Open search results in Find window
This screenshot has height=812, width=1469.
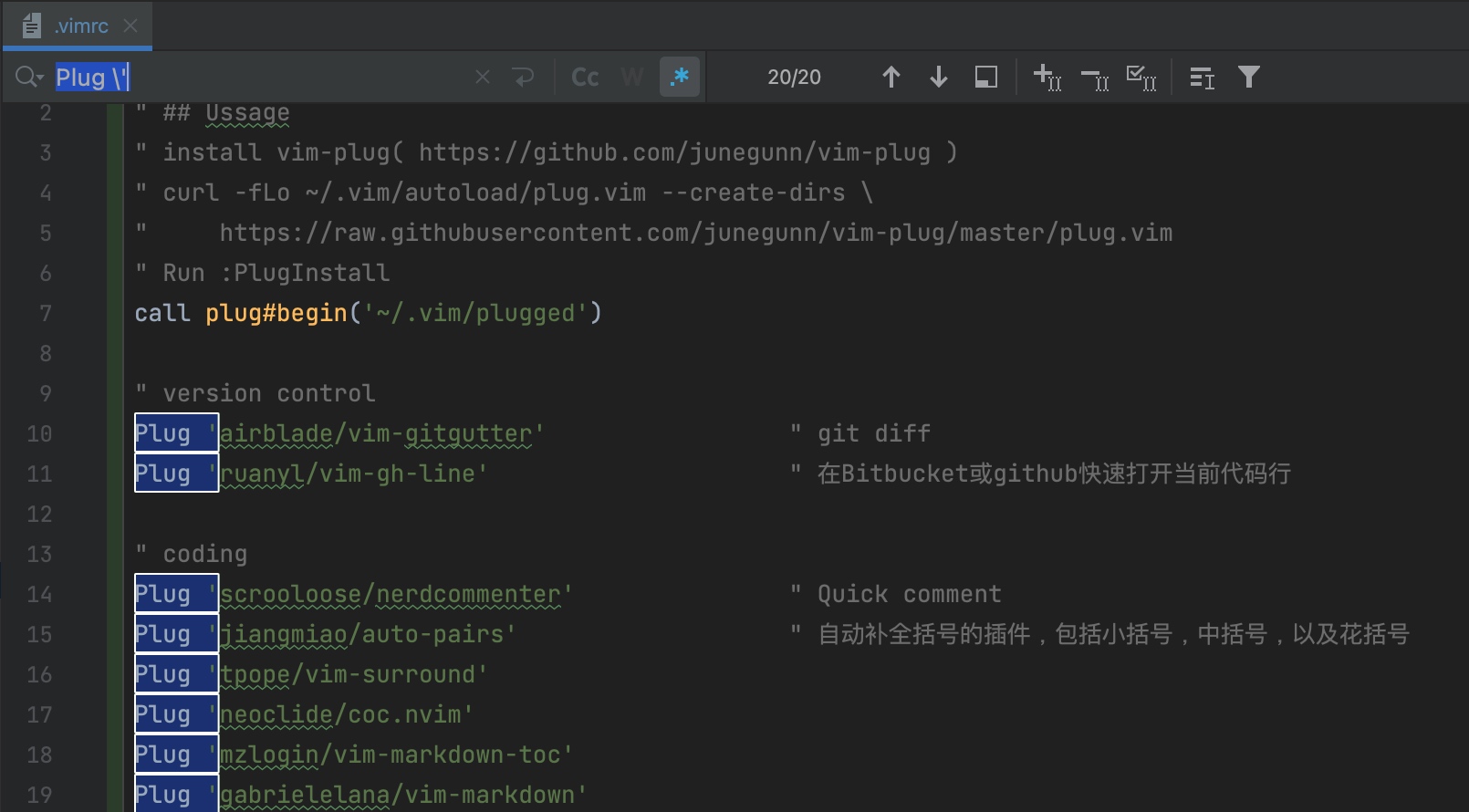[1202, 78]
